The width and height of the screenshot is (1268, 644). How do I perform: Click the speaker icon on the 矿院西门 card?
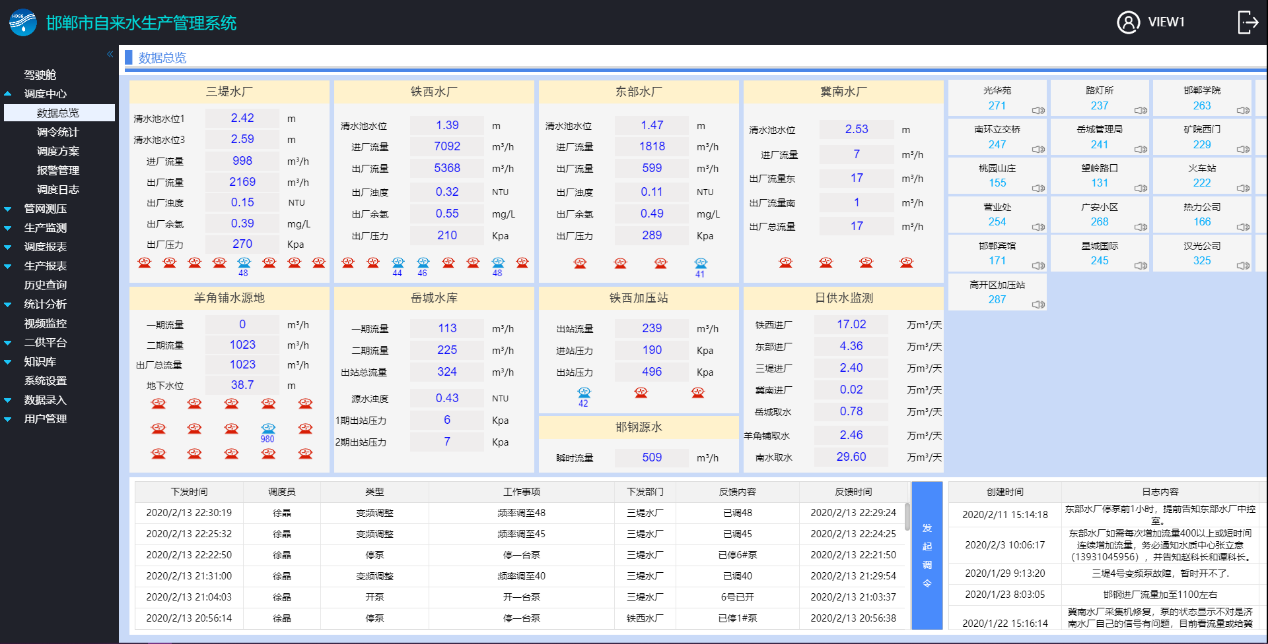(1243, 149)
